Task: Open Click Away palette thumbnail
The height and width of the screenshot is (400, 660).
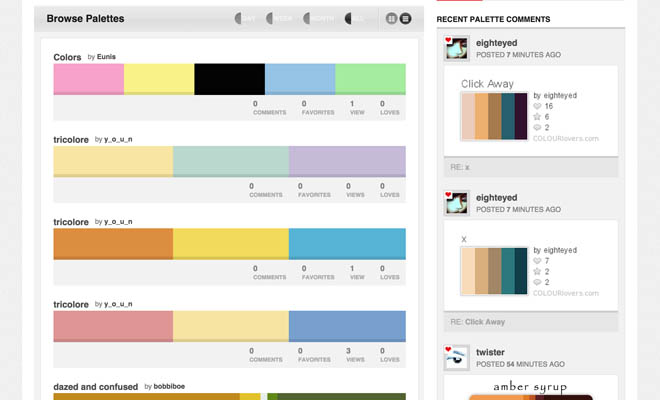Action: [494, 116]
